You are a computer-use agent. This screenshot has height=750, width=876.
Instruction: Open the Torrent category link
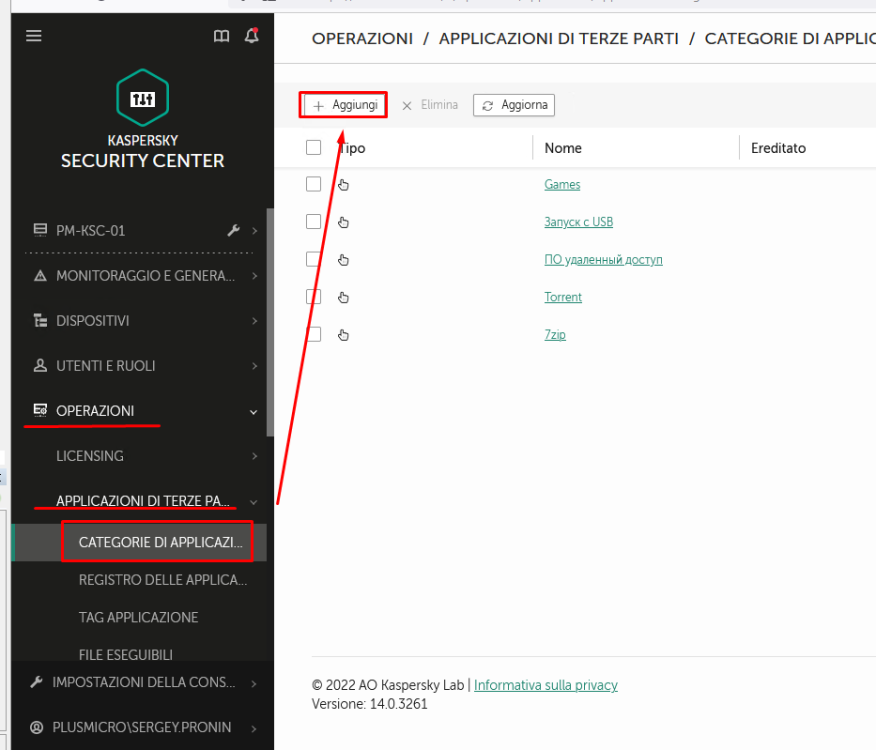[563, 297]
